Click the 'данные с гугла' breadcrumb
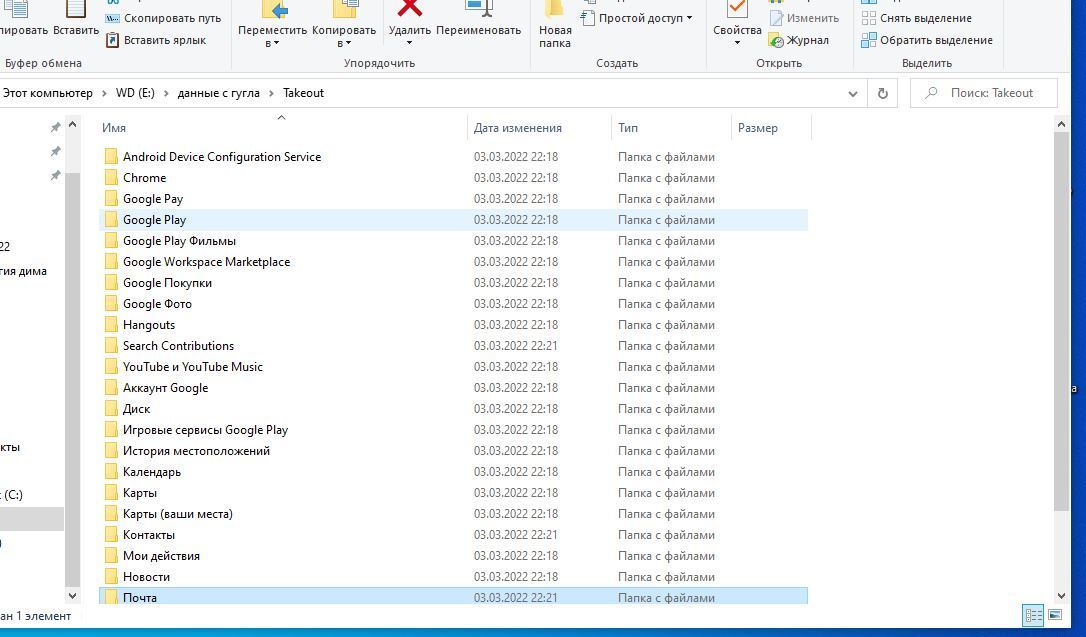 click(x=217, y=93)
